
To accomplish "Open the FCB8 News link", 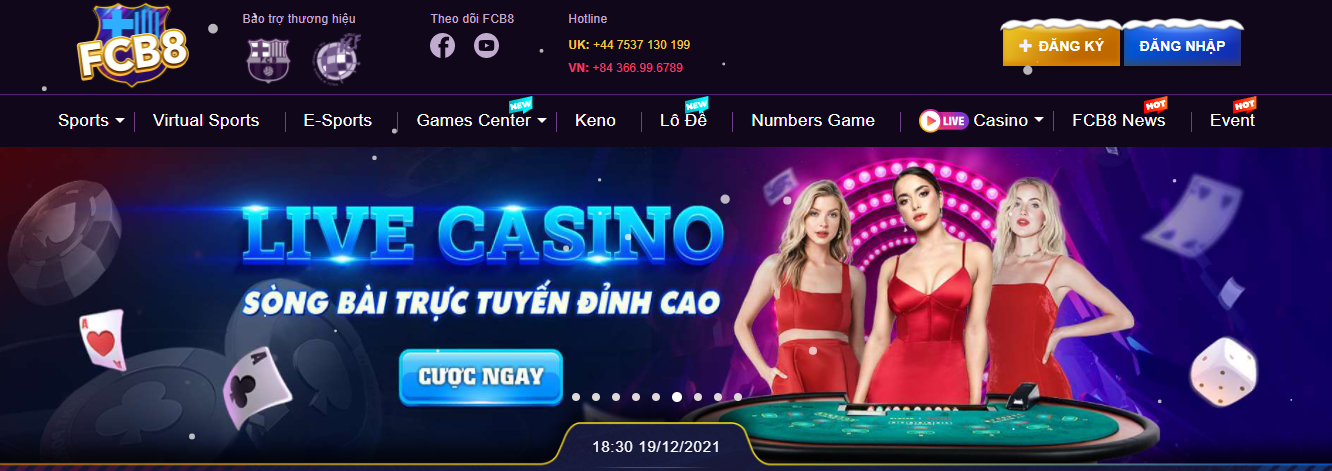I will click(x=1118, y=120).
